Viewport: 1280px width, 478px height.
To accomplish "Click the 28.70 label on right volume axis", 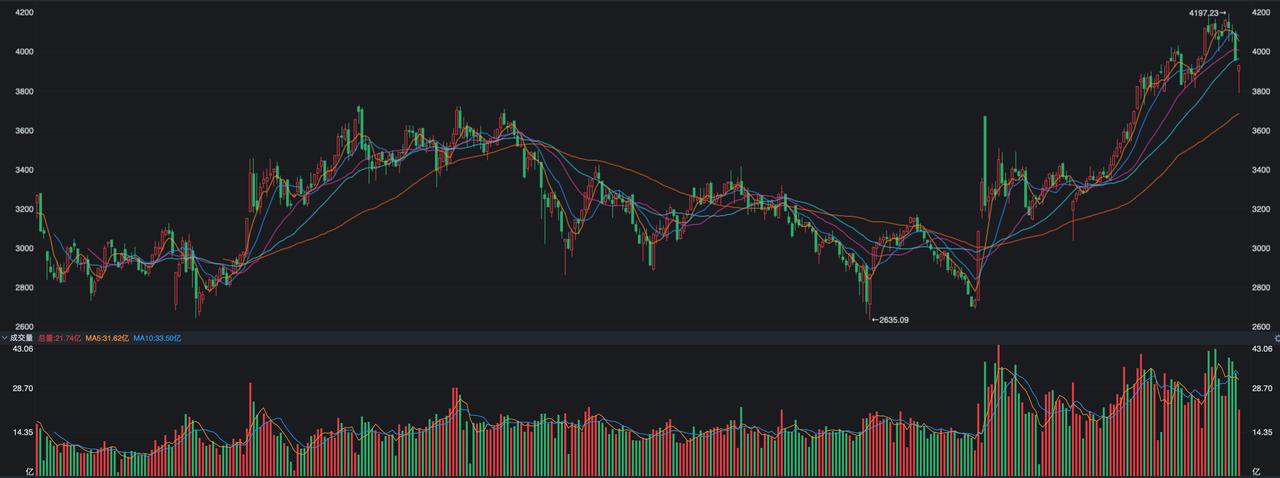I will [1261, 388].
